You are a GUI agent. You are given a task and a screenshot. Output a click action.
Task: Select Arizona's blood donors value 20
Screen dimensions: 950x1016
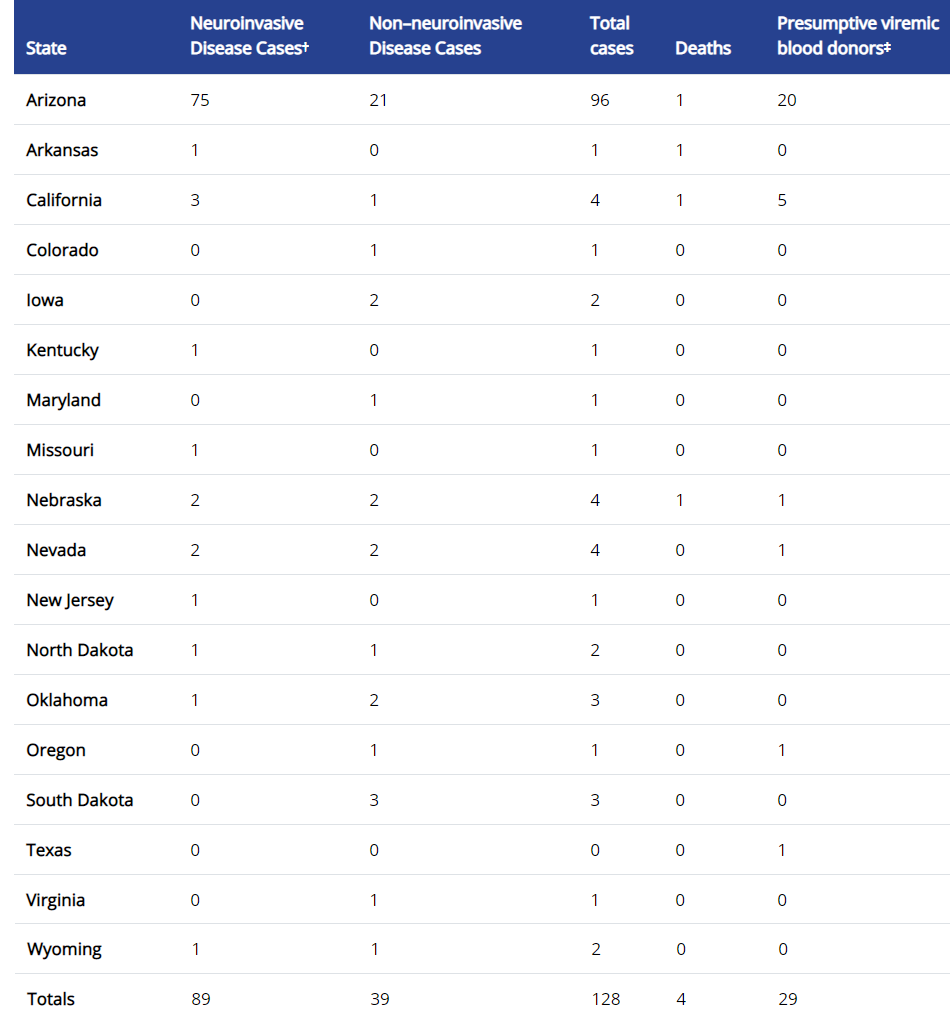(787, 100)
